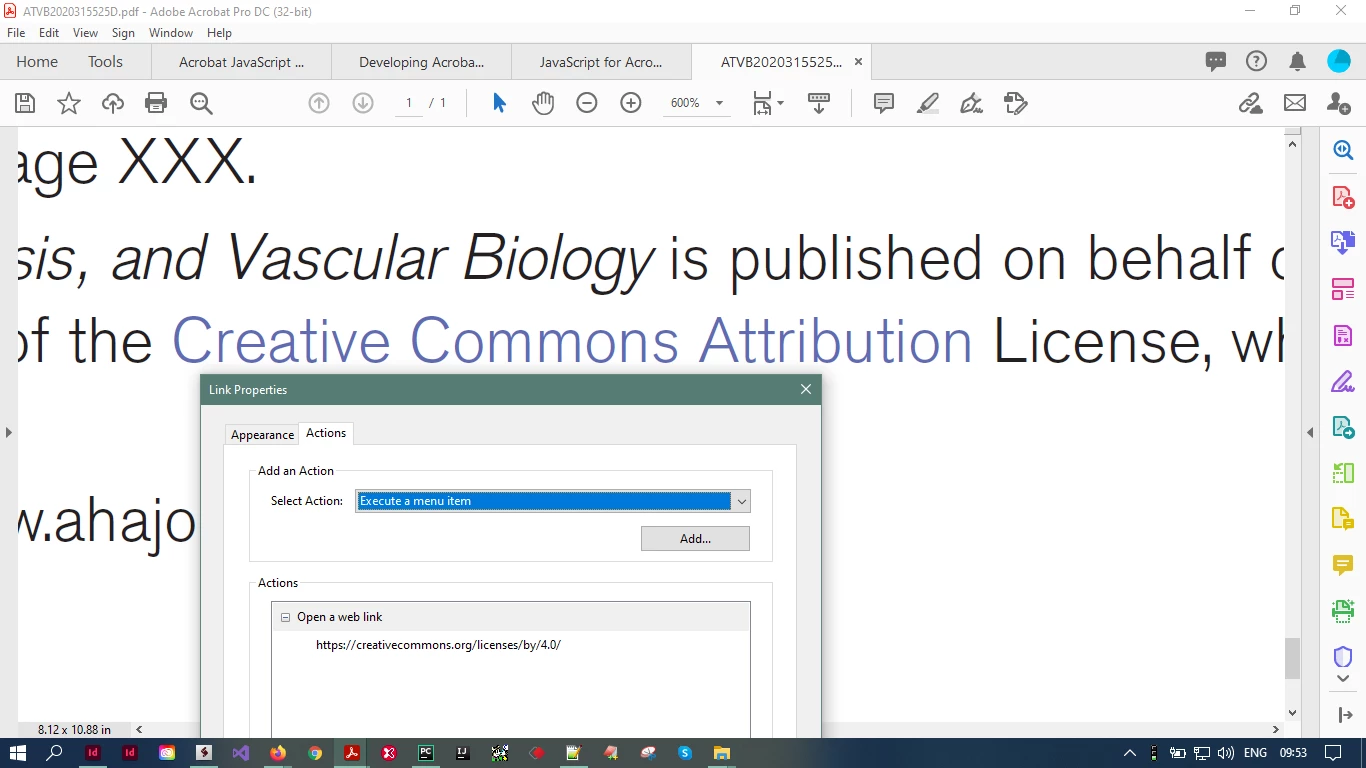The width and height of the screenshot is (1366, 768).
Task: Open the 600% zoom level dropdown
Action: tap(696, 103)
